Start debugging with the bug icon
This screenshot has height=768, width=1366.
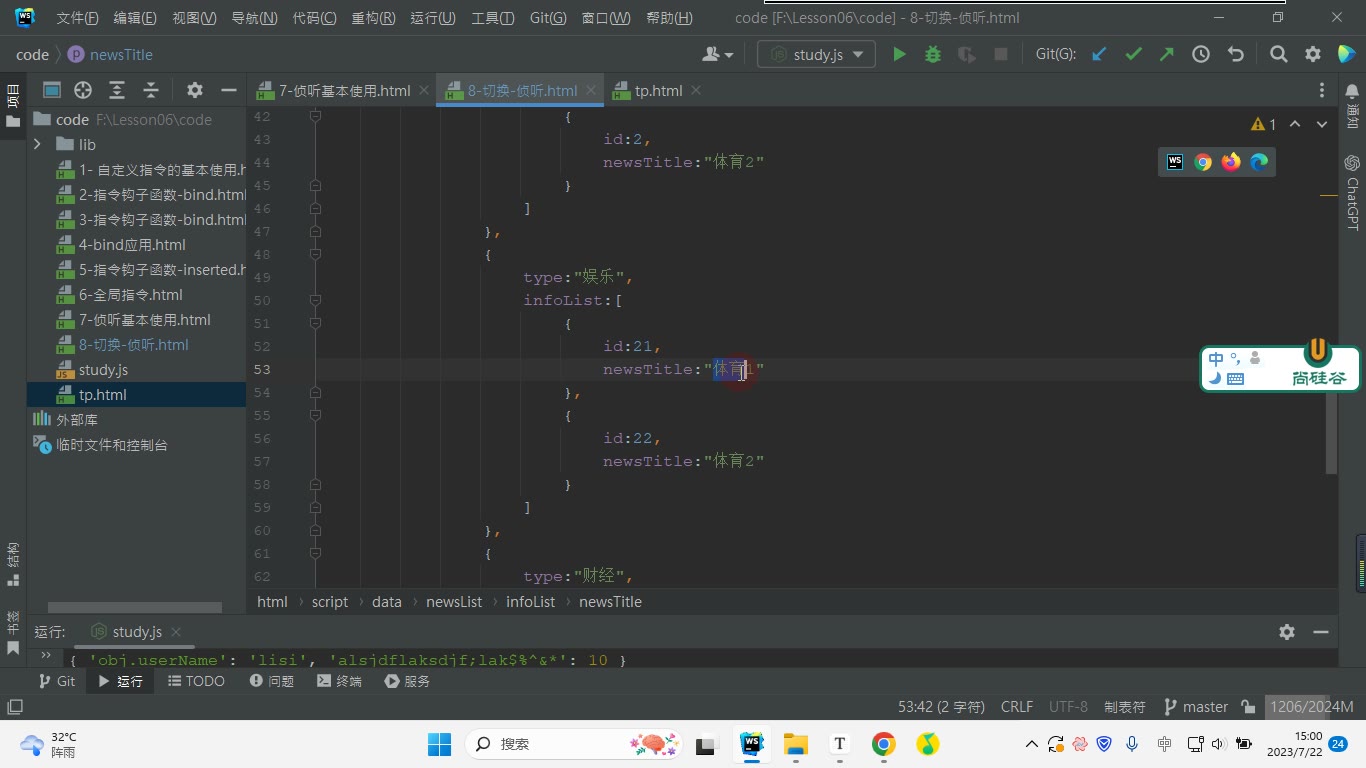(x=933, y=54)
